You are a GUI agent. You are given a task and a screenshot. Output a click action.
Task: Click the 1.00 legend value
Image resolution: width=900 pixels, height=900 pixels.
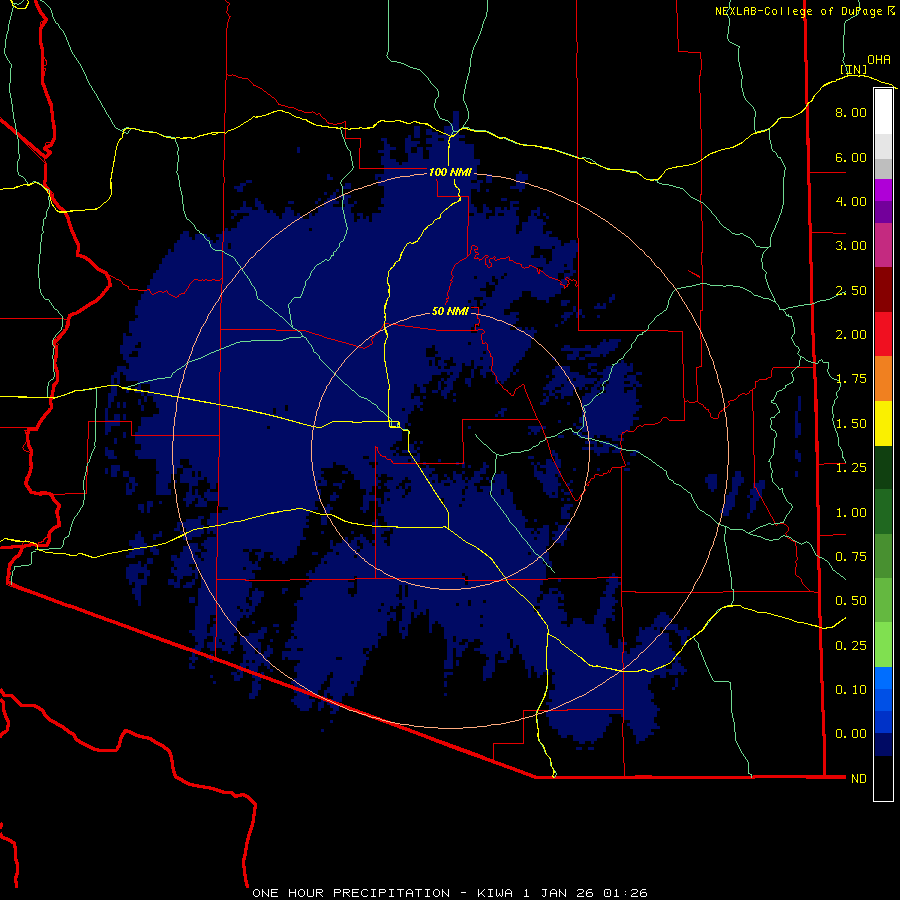pyautogui.click(x=851, y=513)
